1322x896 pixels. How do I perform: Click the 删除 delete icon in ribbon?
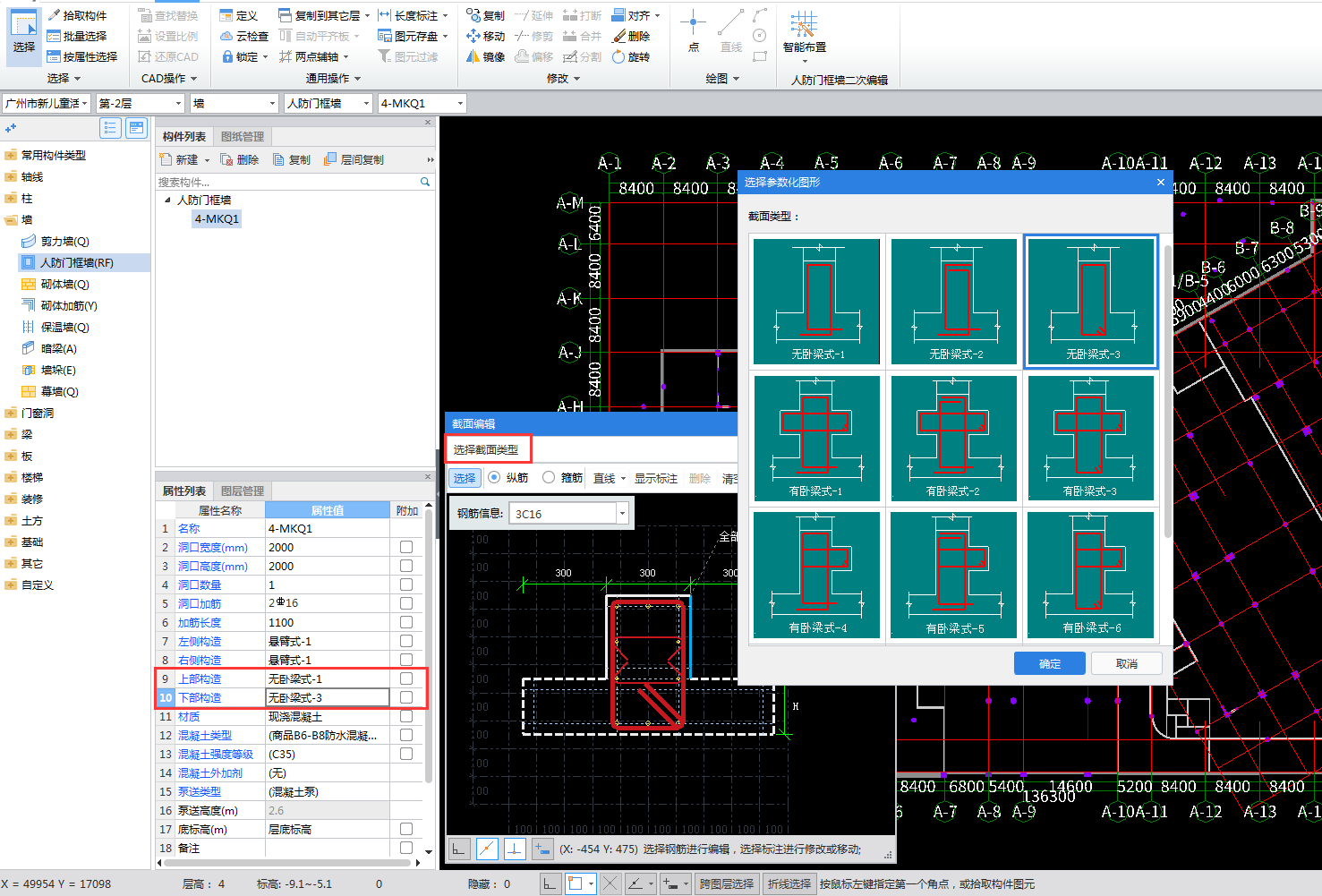[x=618, y=36]
